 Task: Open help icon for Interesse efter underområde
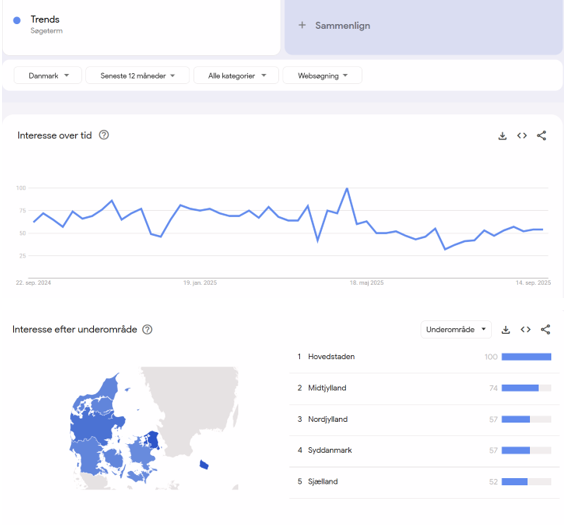147,329
